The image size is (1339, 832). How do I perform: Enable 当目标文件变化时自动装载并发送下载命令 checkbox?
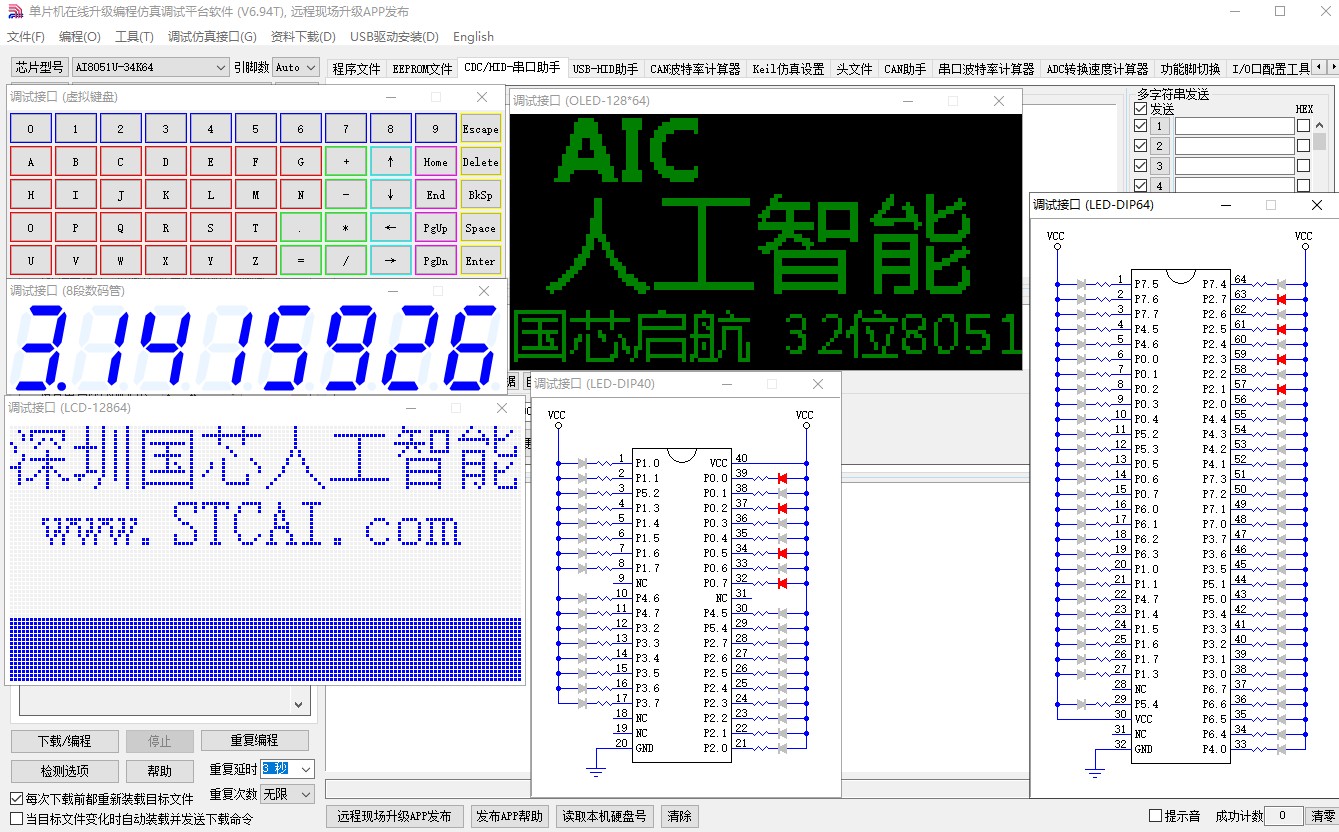pyautogui.click(x=16, y=819)
